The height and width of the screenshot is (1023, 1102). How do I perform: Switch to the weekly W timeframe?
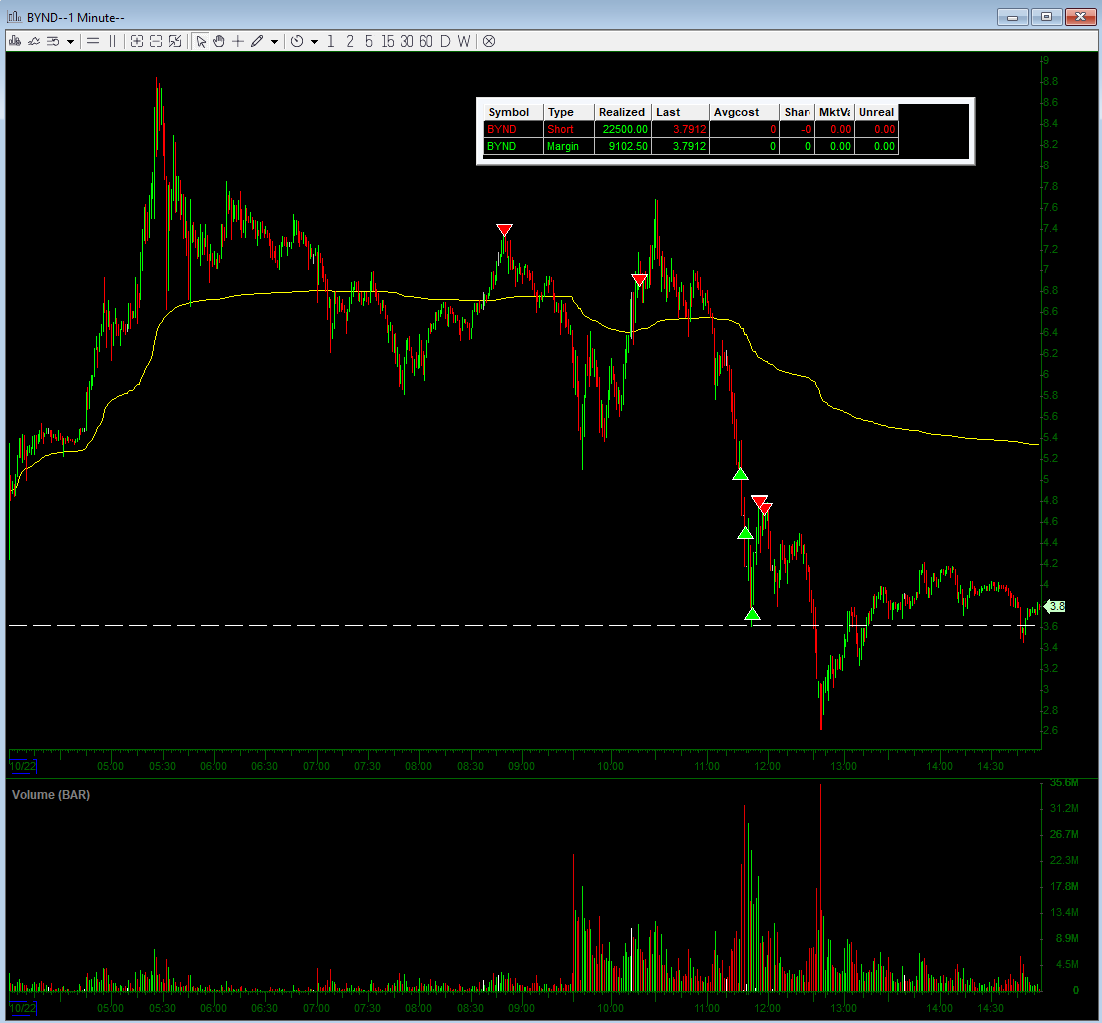coord(464,41)
